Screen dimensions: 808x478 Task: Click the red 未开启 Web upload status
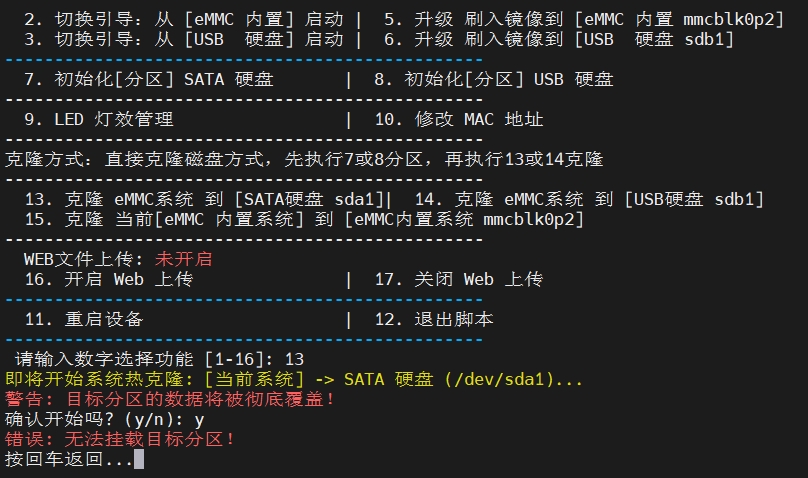(183, 259)
